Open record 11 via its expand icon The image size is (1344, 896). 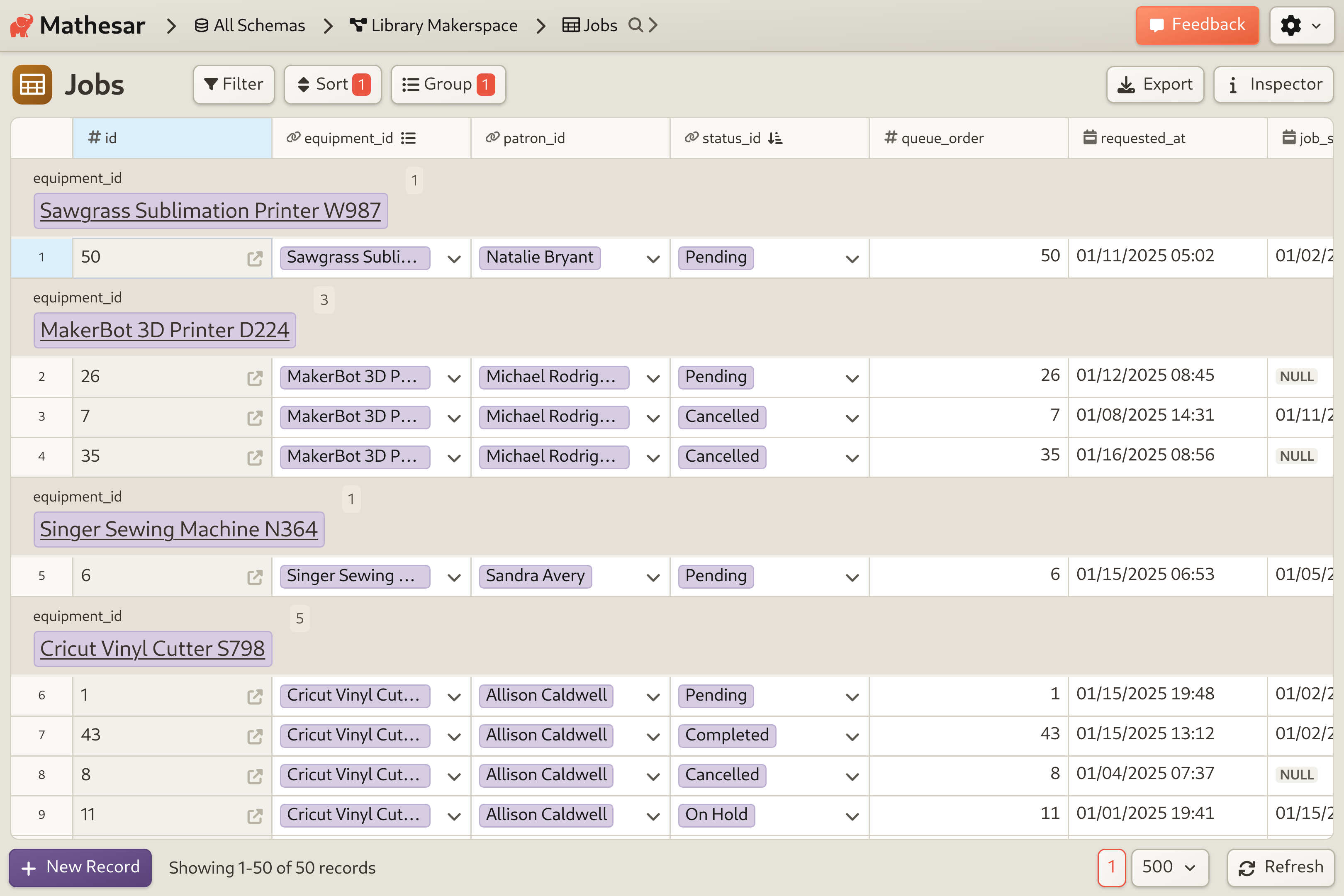[x=255, y=816]
